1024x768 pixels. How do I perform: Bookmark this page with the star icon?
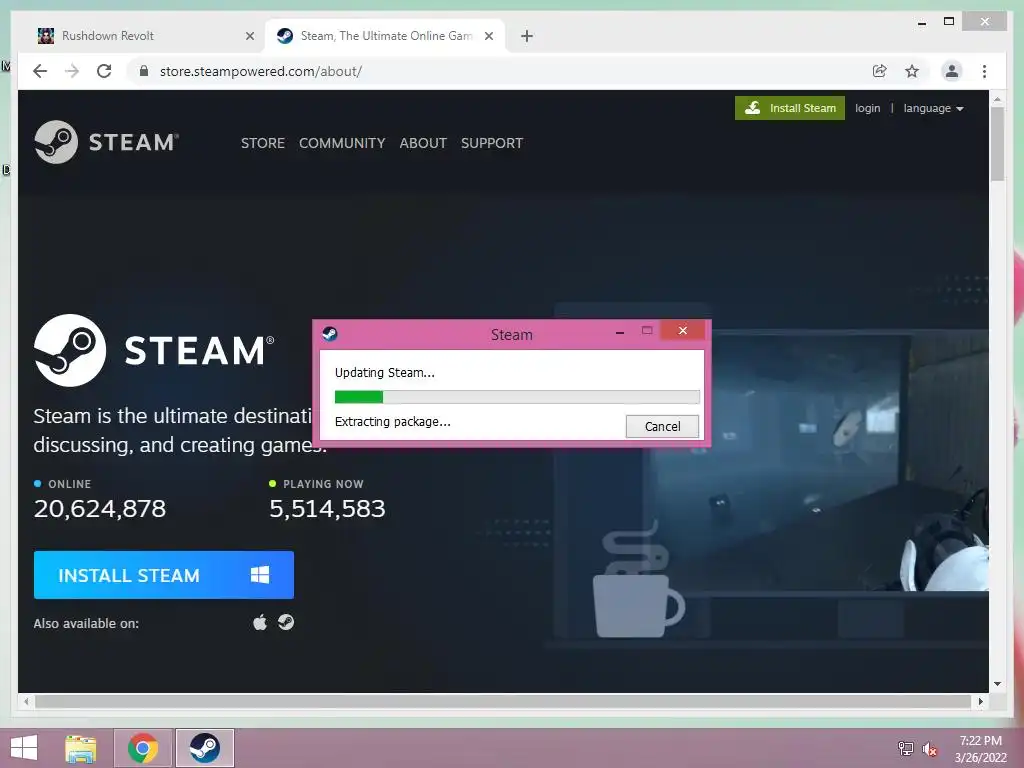click(x=912, y=71)
